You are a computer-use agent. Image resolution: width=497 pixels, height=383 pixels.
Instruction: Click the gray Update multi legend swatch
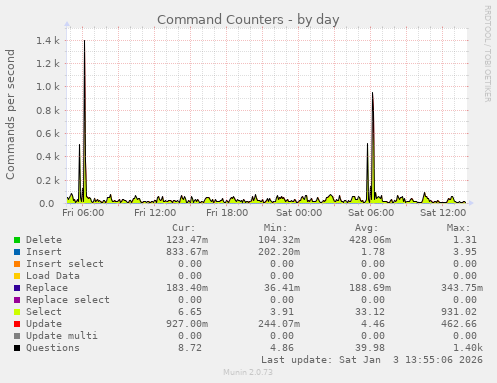(17, 336)
